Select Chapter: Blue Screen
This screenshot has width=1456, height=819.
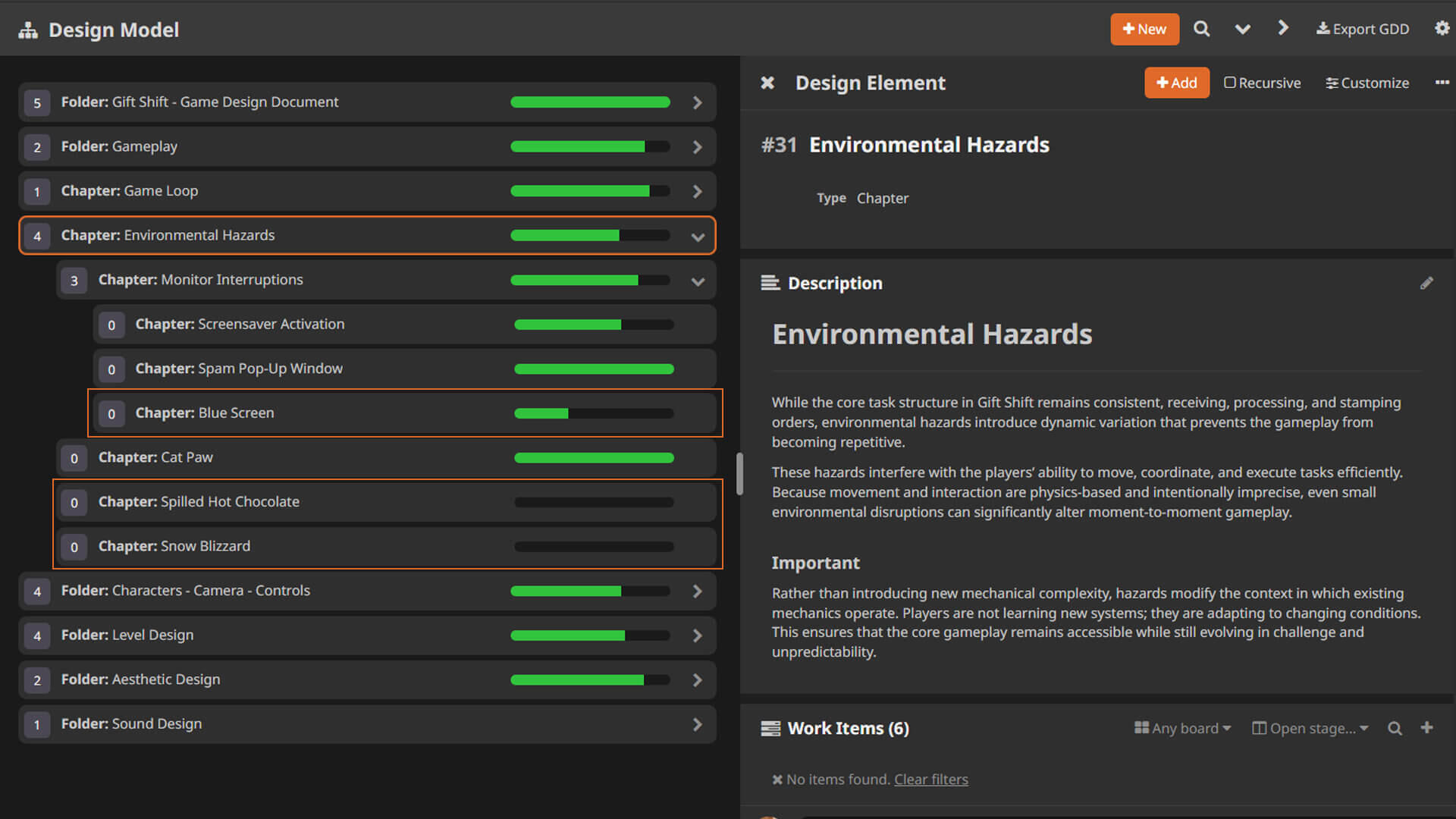click(405, 413)
